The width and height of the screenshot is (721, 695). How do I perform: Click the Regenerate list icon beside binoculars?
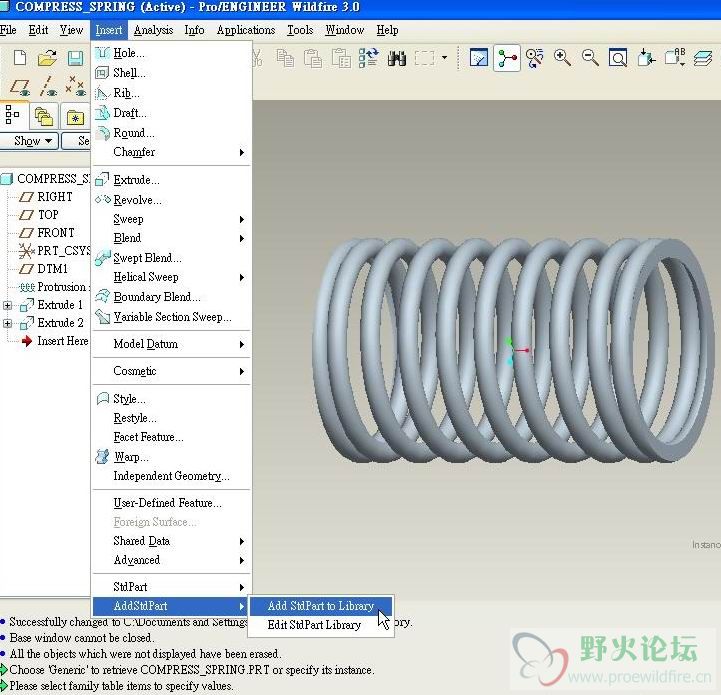point(368,58)
